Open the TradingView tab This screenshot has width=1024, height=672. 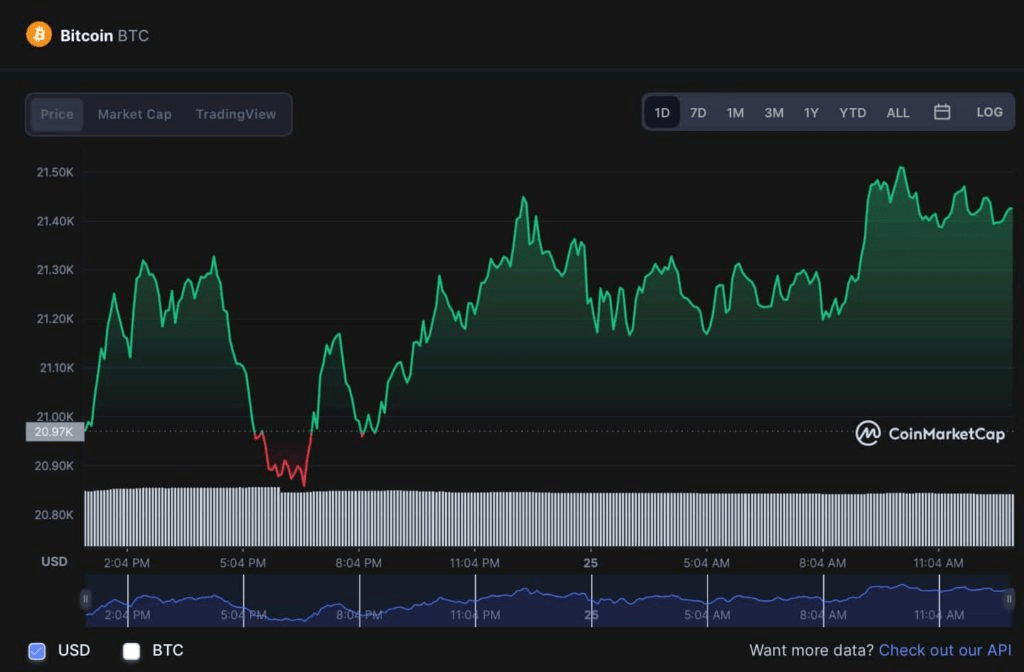click(236, 114)
